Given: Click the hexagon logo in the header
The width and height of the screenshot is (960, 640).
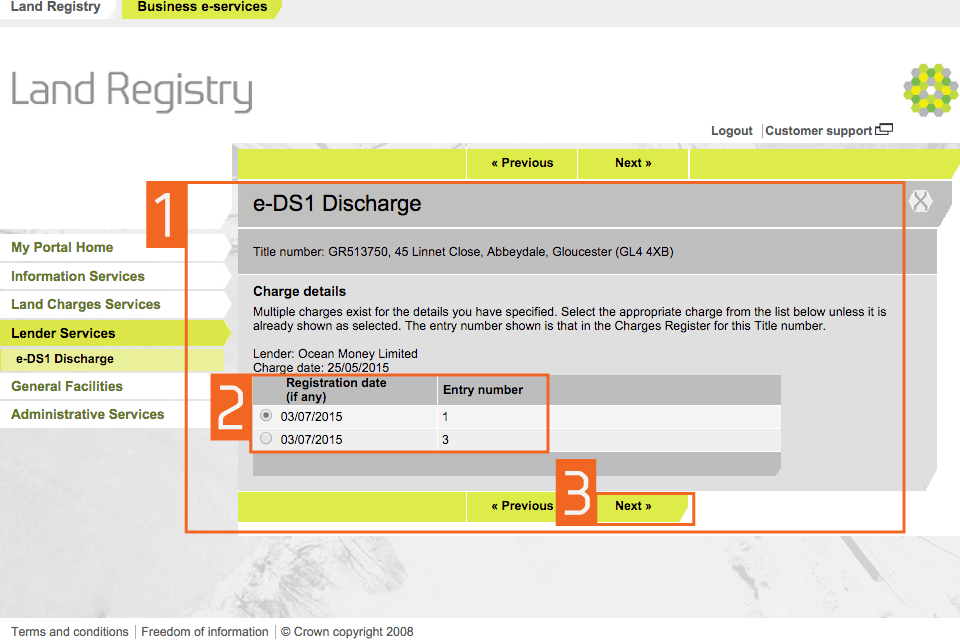Looking at the screenshot, I should tap(930, 91).
